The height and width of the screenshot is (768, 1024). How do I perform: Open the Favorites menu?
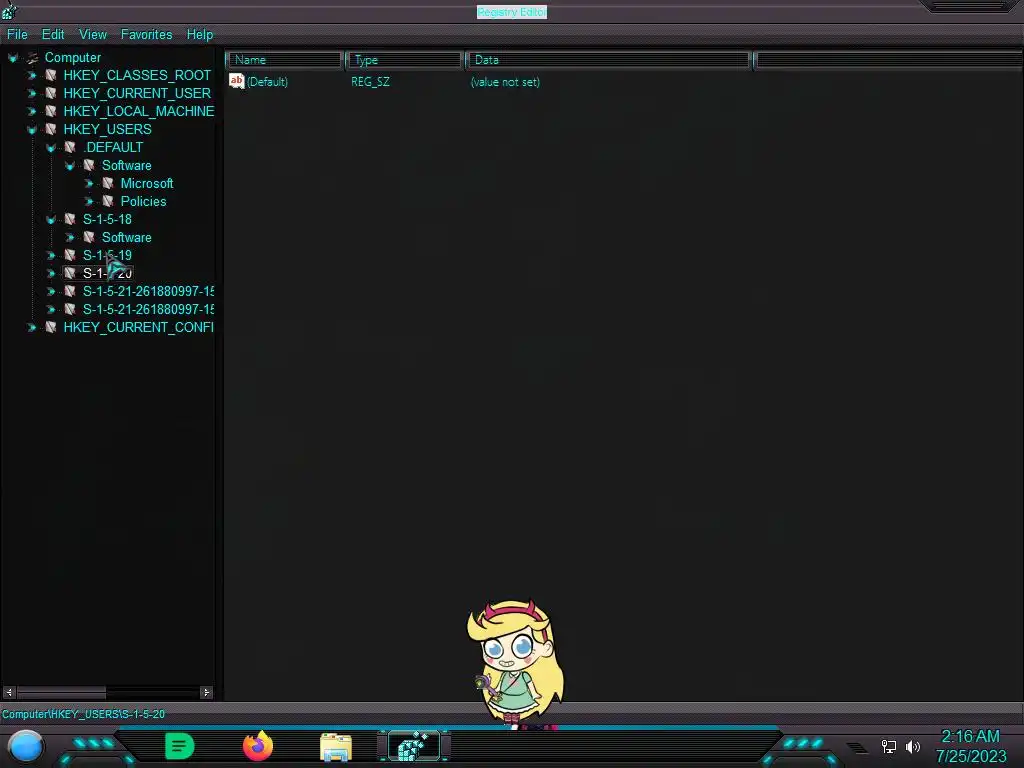tap(146, 35)
